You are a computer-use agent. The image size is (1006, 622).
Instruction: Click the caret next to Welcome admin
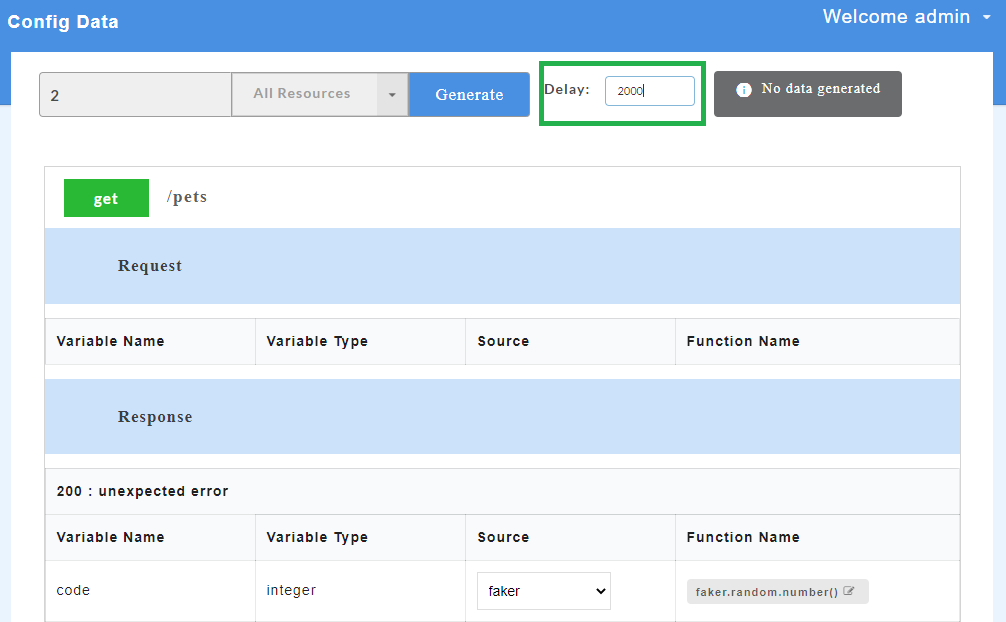pos(986,18)
